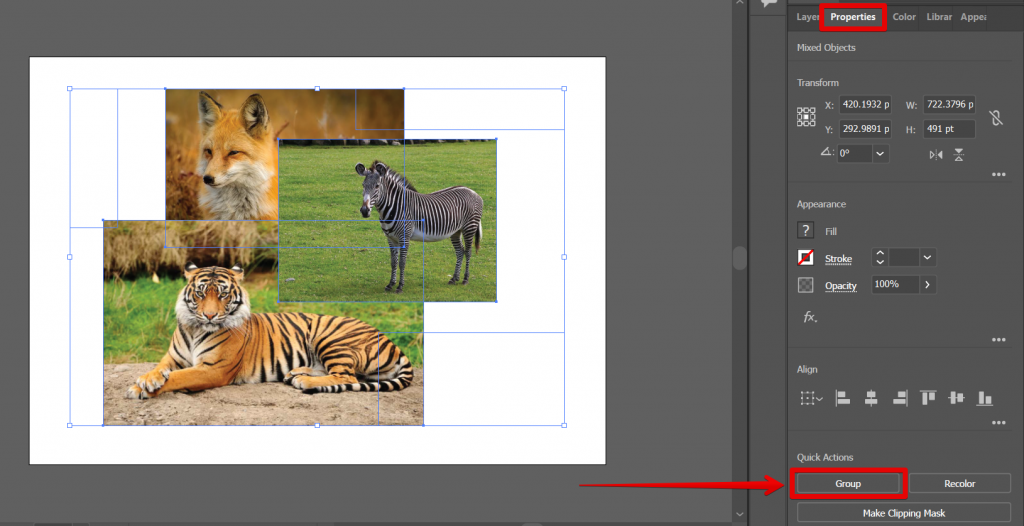Click the horizontal align right icon
The image size is (1024, 526).
click(900, 398)
